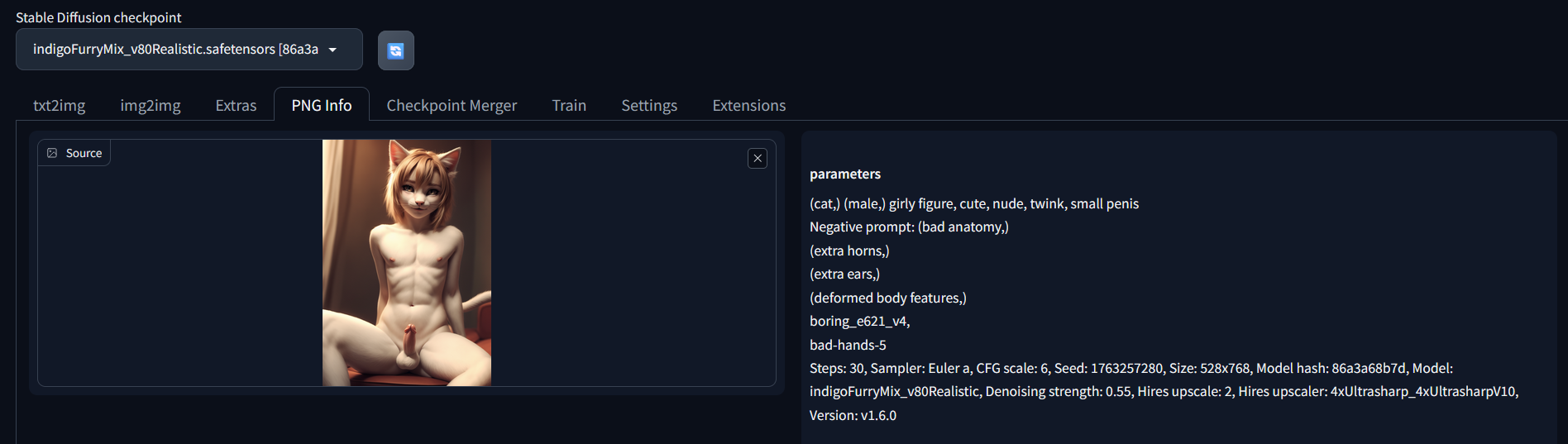
Task: Open the Extras tab
Action: pyautogui.click(x=236, y=105)
